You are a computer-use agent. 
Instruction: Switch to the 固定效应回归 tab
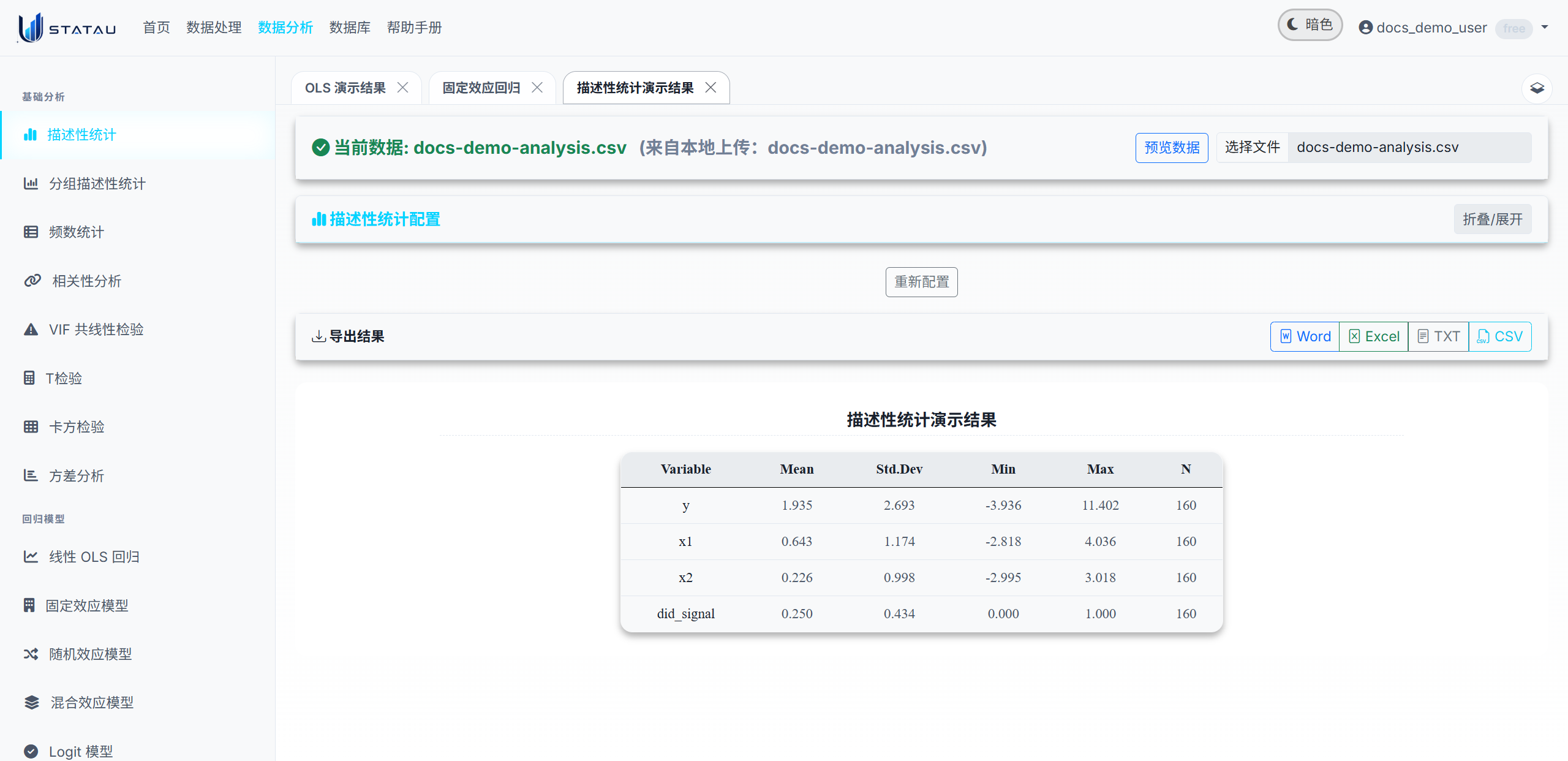pos(481,88)
